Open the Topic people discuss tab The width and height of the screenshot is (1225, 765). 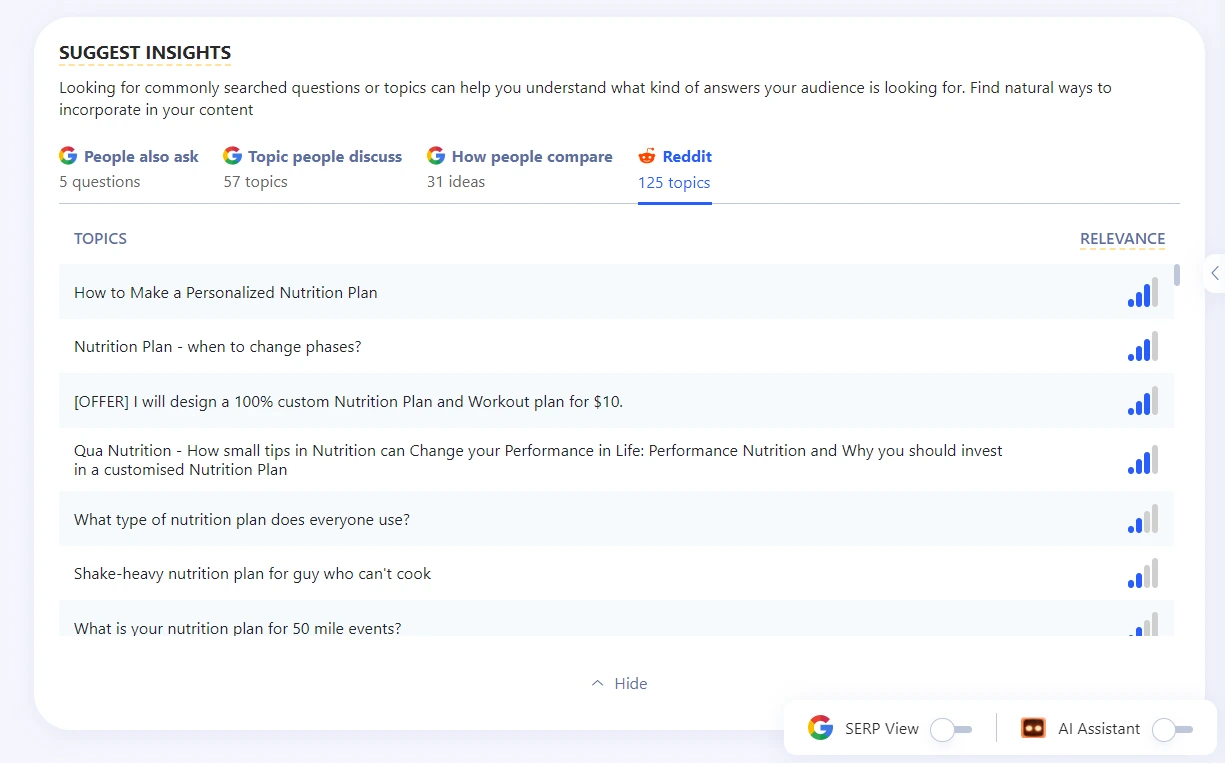pyautogui.click(x=324, y=157)
